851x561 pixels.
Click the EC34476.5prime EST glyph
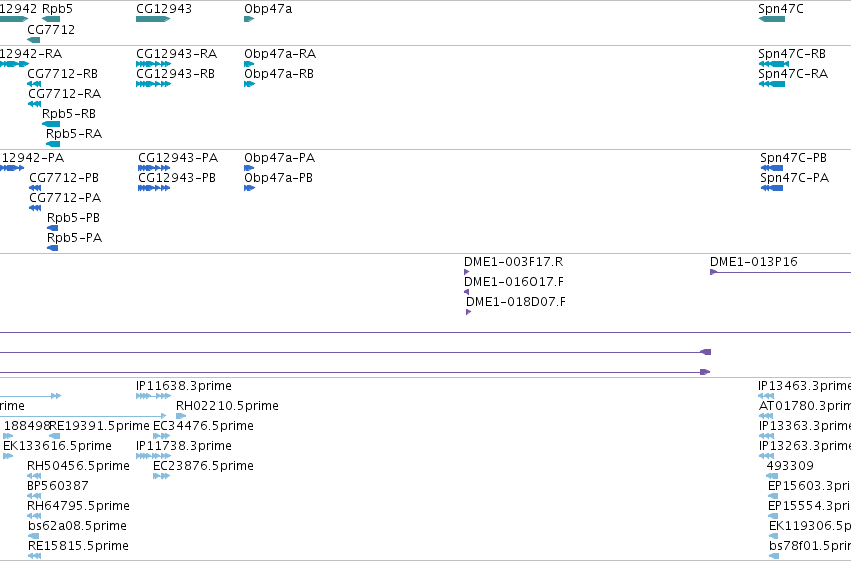162,436
